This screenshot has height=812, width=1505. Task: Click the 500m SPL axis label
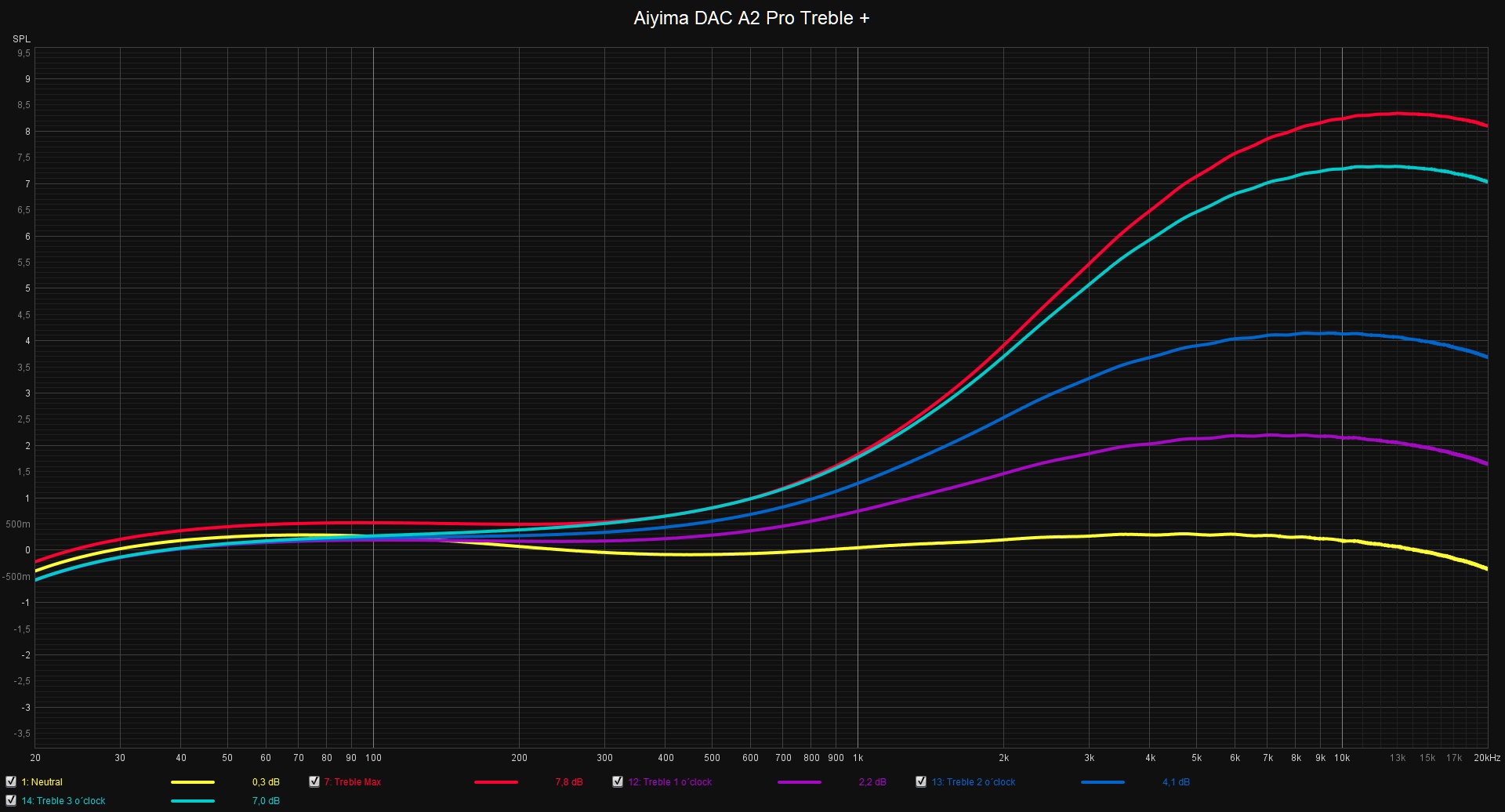(x=18, y=524)
